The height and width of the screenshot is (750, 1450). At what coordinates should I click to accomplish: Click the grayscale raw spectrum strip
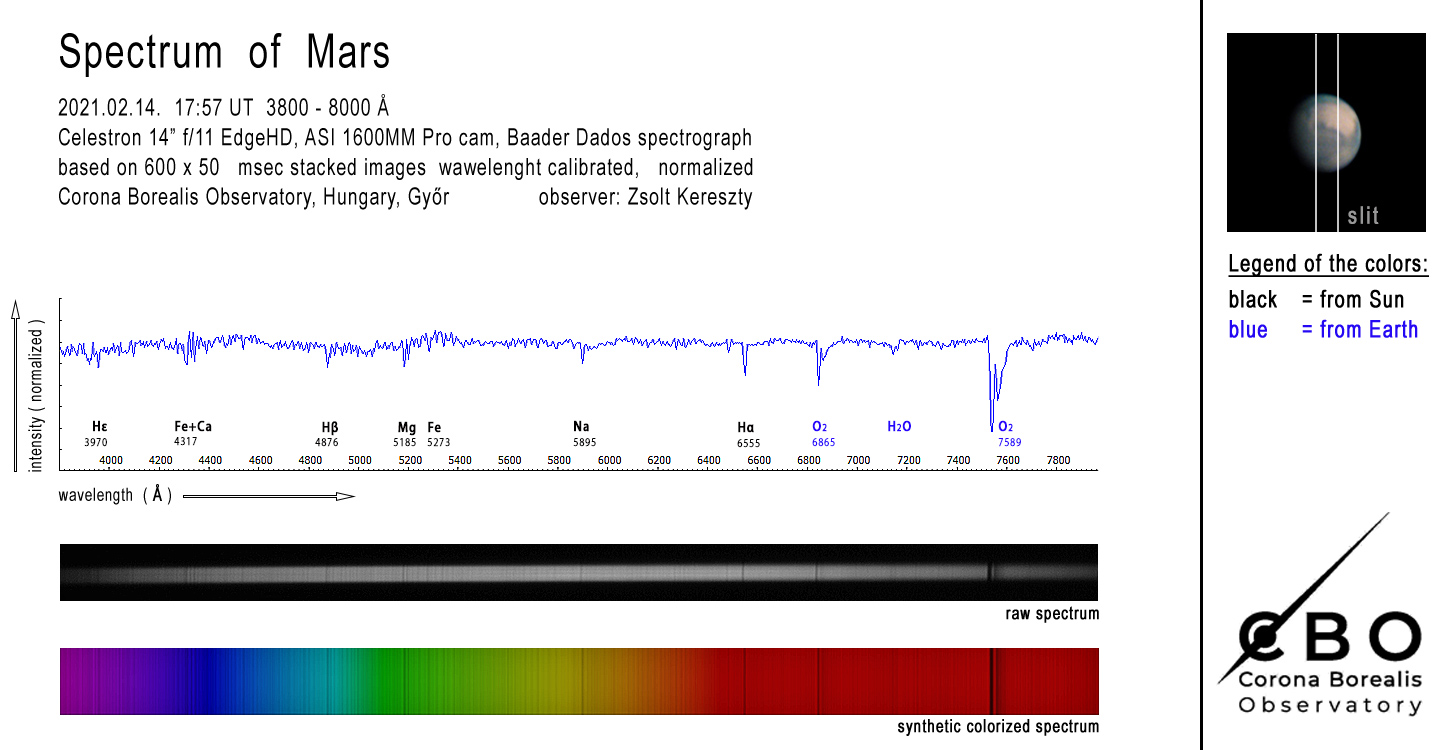(579, 572)
